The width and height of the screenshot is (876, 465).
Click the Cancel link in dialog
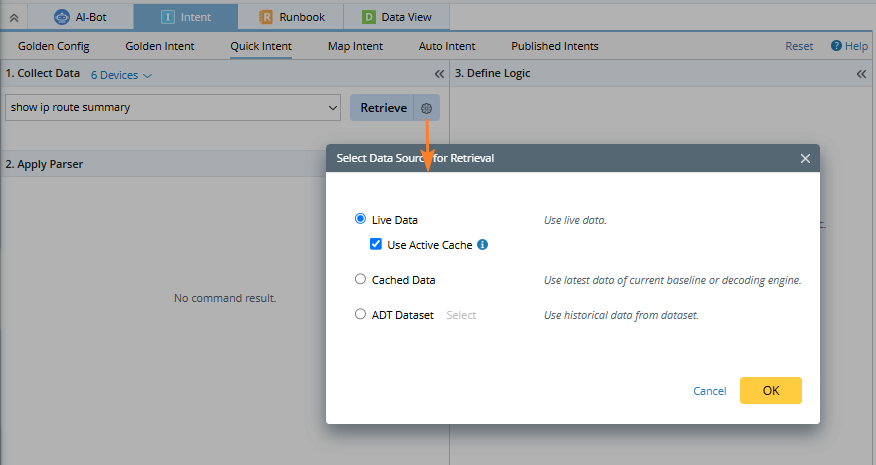tap(709, 391)
